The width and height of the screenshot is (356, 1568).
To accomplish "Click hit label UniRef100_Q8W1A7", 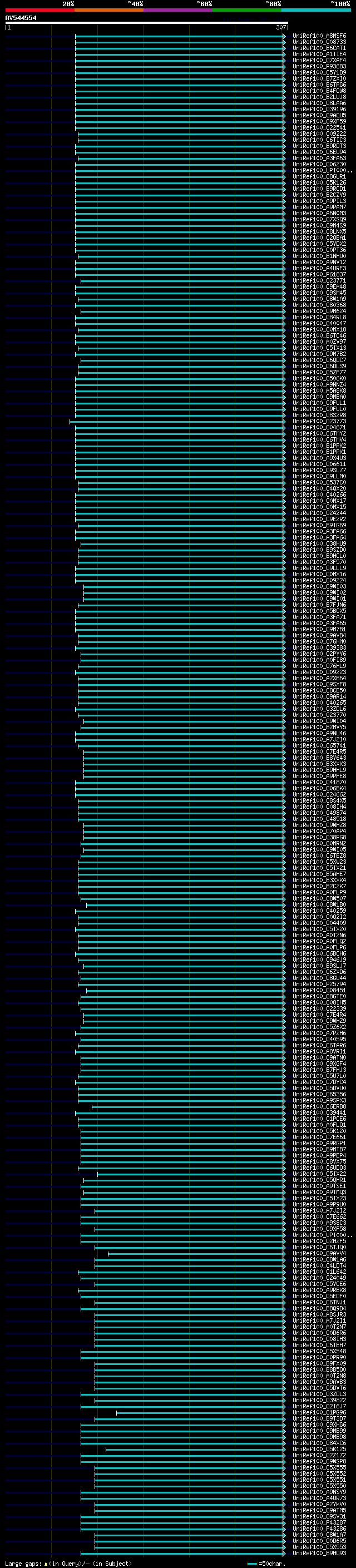I will pyautogui.click(x=319, y=1536).
